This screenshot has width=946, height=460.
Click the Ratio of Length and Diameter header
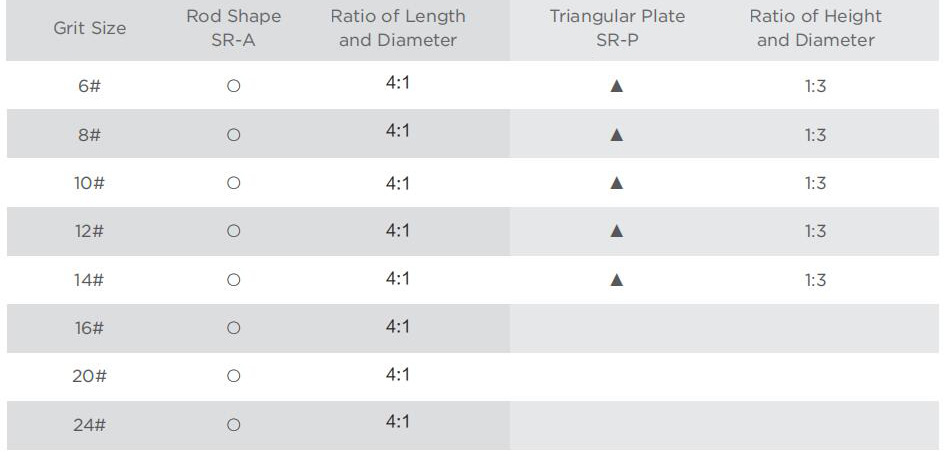pyautogui.click(x=398, y=28)
